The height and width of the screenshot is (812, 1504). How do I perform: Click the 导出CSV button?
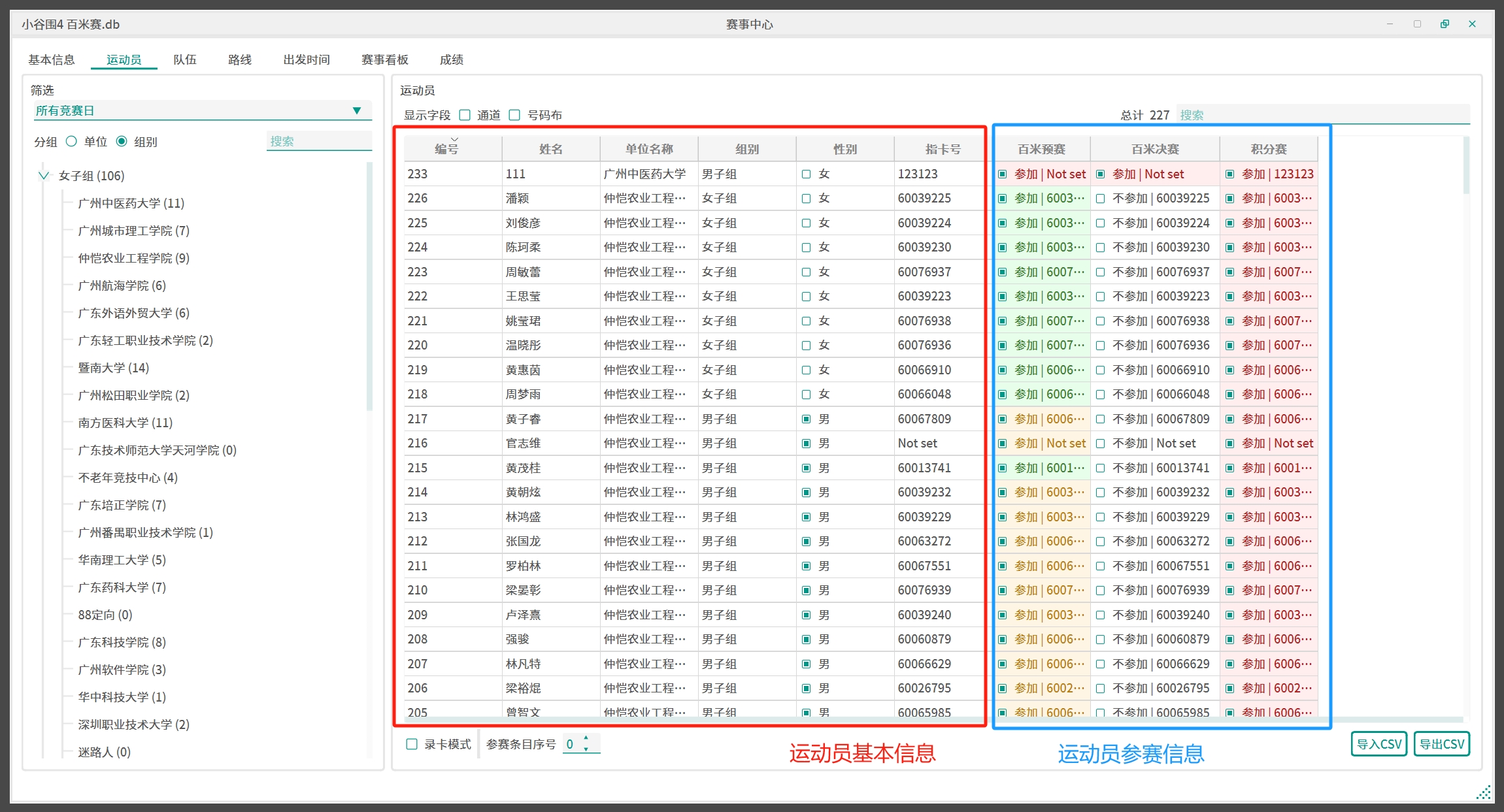[x=1441, y=744]
